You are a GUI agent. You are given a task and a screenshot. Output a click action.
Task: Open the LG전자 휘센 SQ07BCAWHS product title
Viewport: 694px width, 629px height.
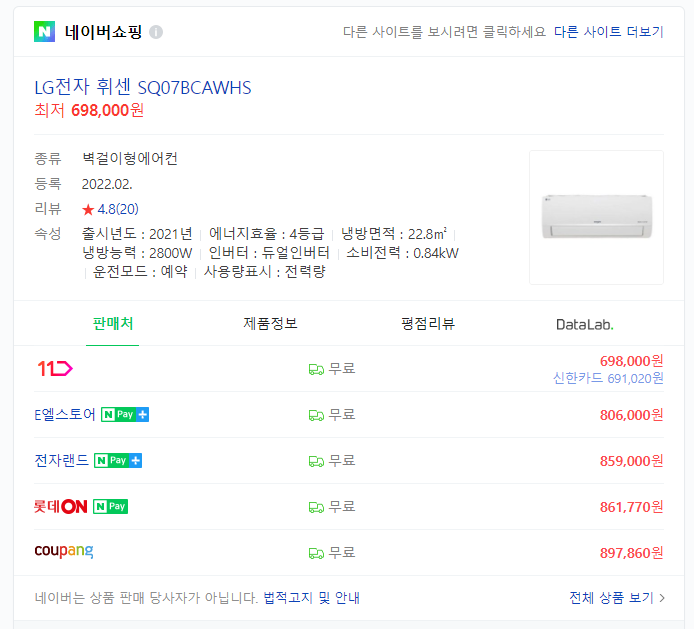(x=143, y=87)
